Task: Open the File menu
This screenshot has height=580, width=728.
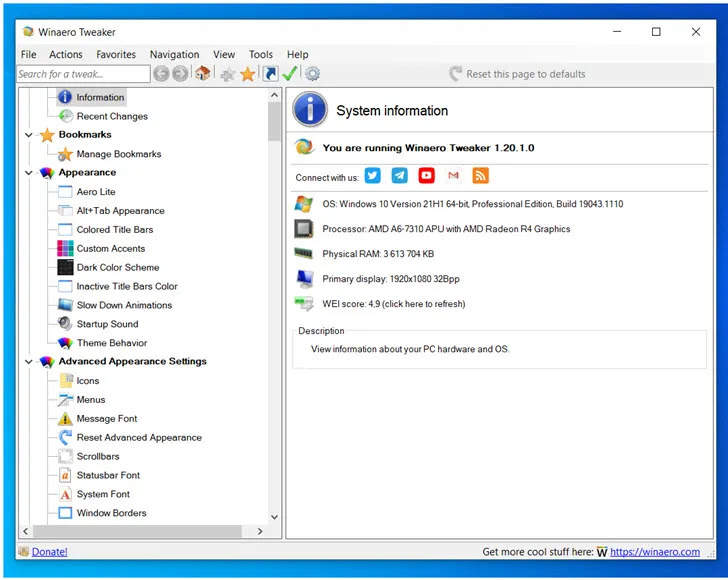Action: click(28, 54)
